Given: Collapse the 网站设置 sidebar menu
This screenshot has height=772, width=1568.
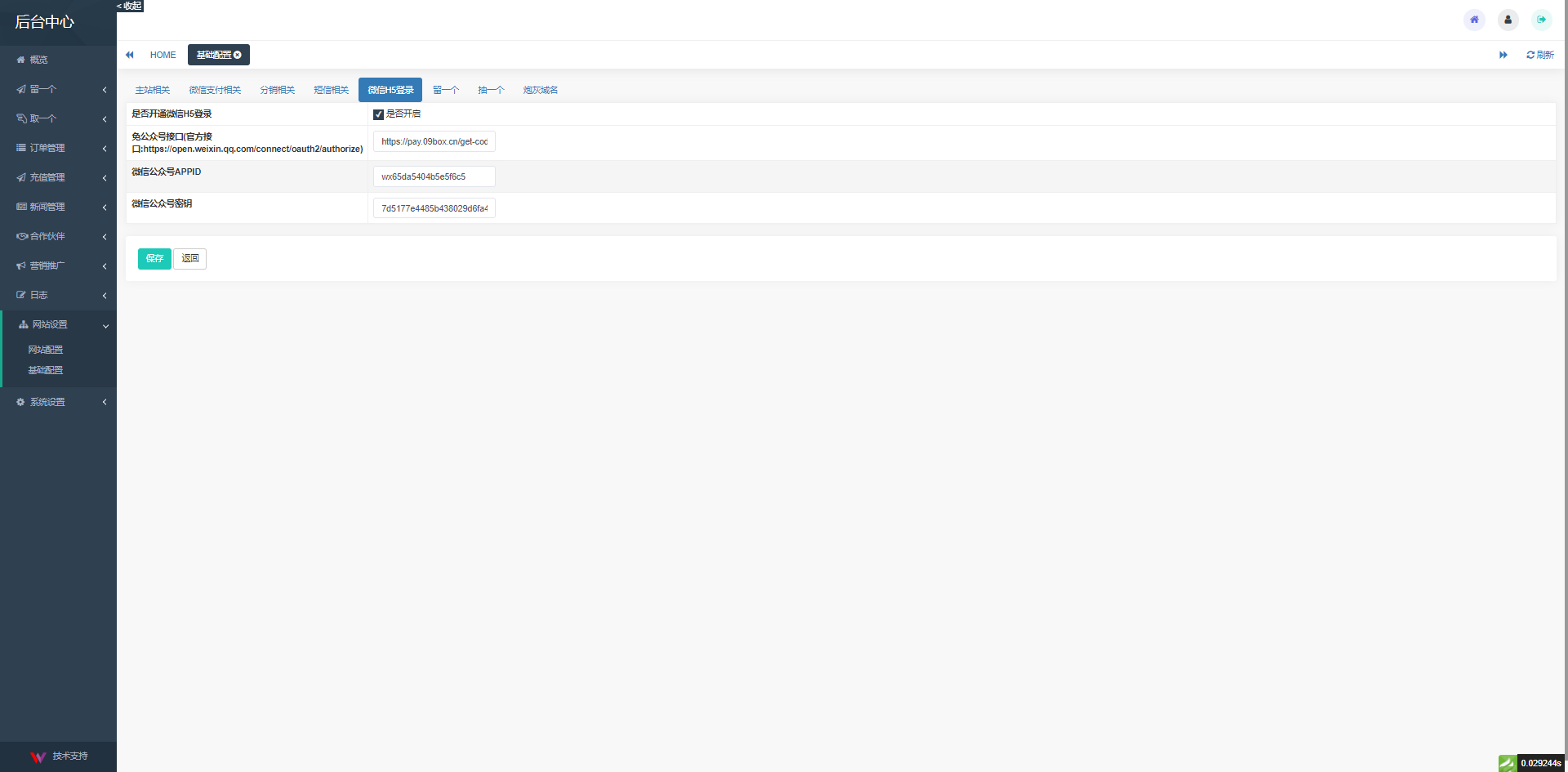Looking at the screenshot, I should point(58,324).
